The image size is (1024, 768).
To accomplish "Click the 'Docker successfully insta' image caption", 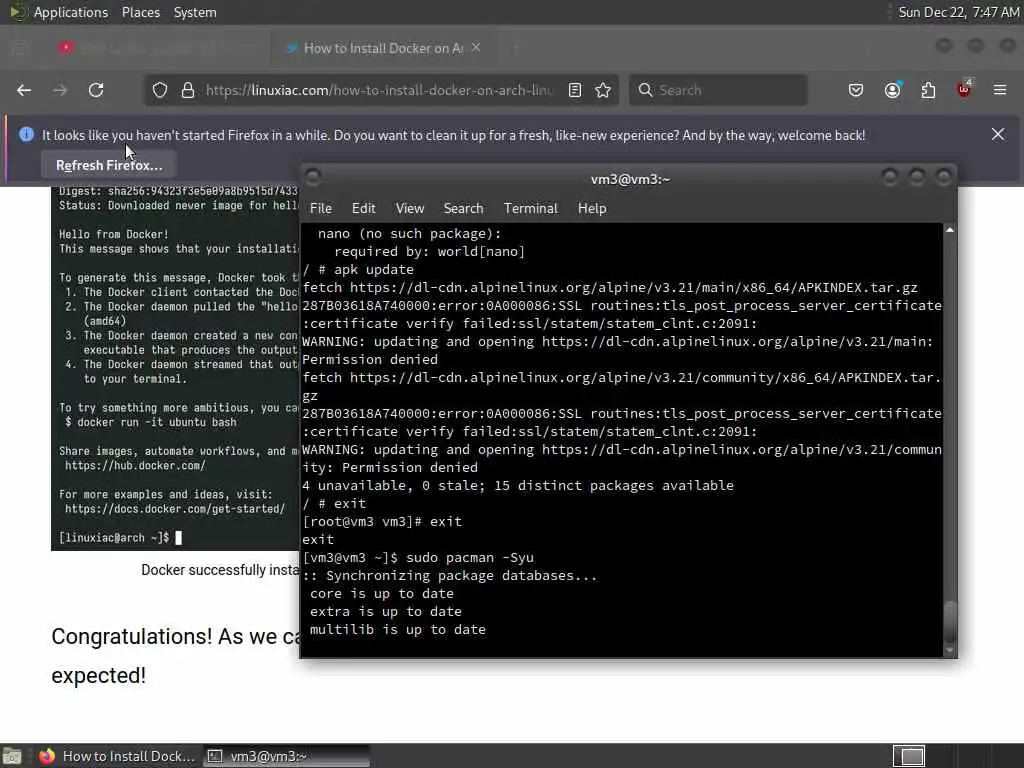I will pyautogui.click(x=219, y=570).
